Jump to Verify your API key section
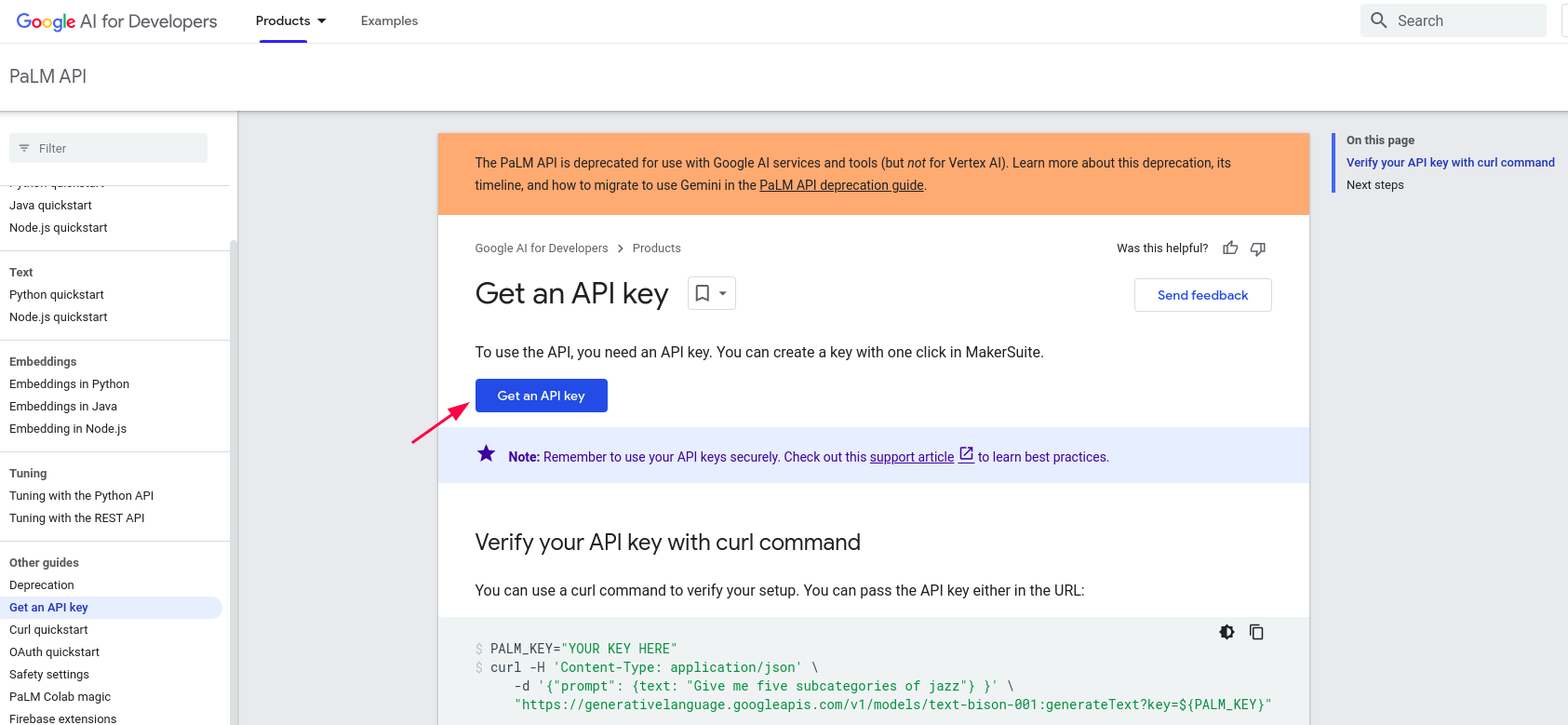The image size is (1568, 725). (1451, 162)
